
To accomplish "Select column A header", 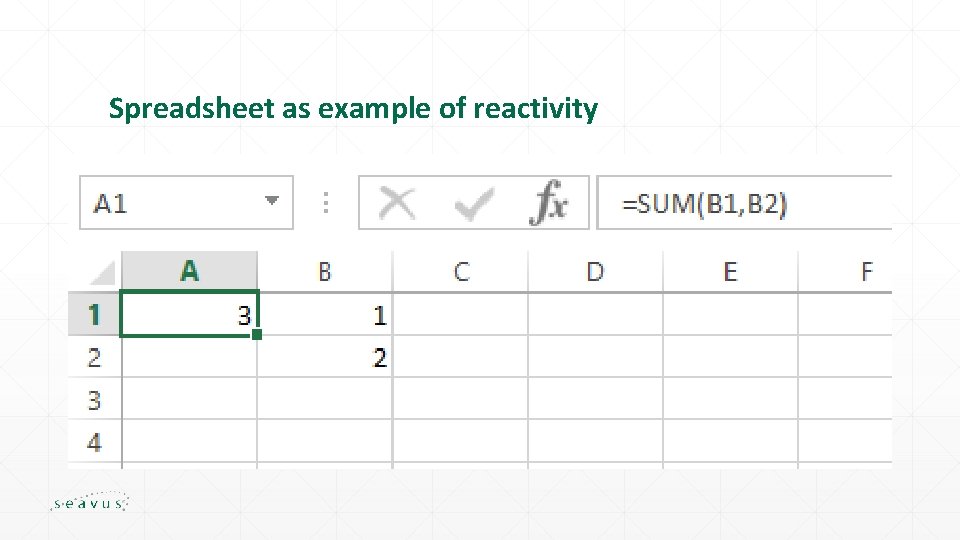I will click(189, 271).
